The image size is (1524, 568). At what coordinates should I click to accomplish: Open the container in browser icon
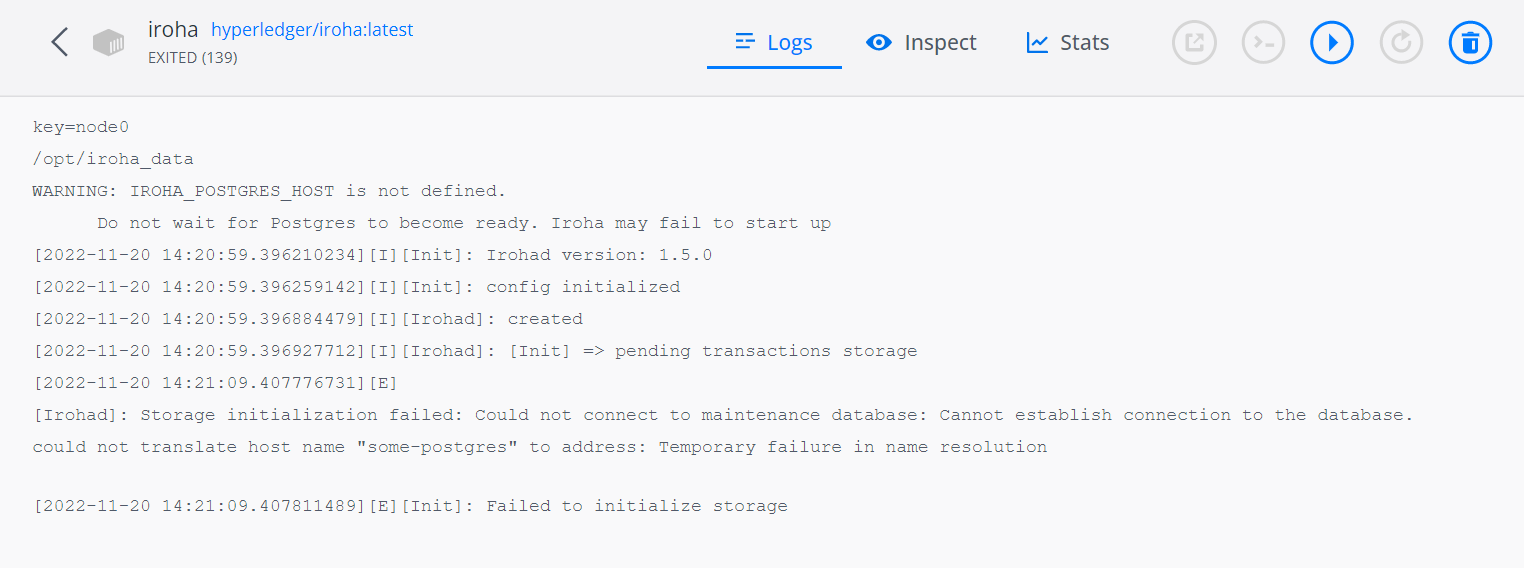(1194, 42)
